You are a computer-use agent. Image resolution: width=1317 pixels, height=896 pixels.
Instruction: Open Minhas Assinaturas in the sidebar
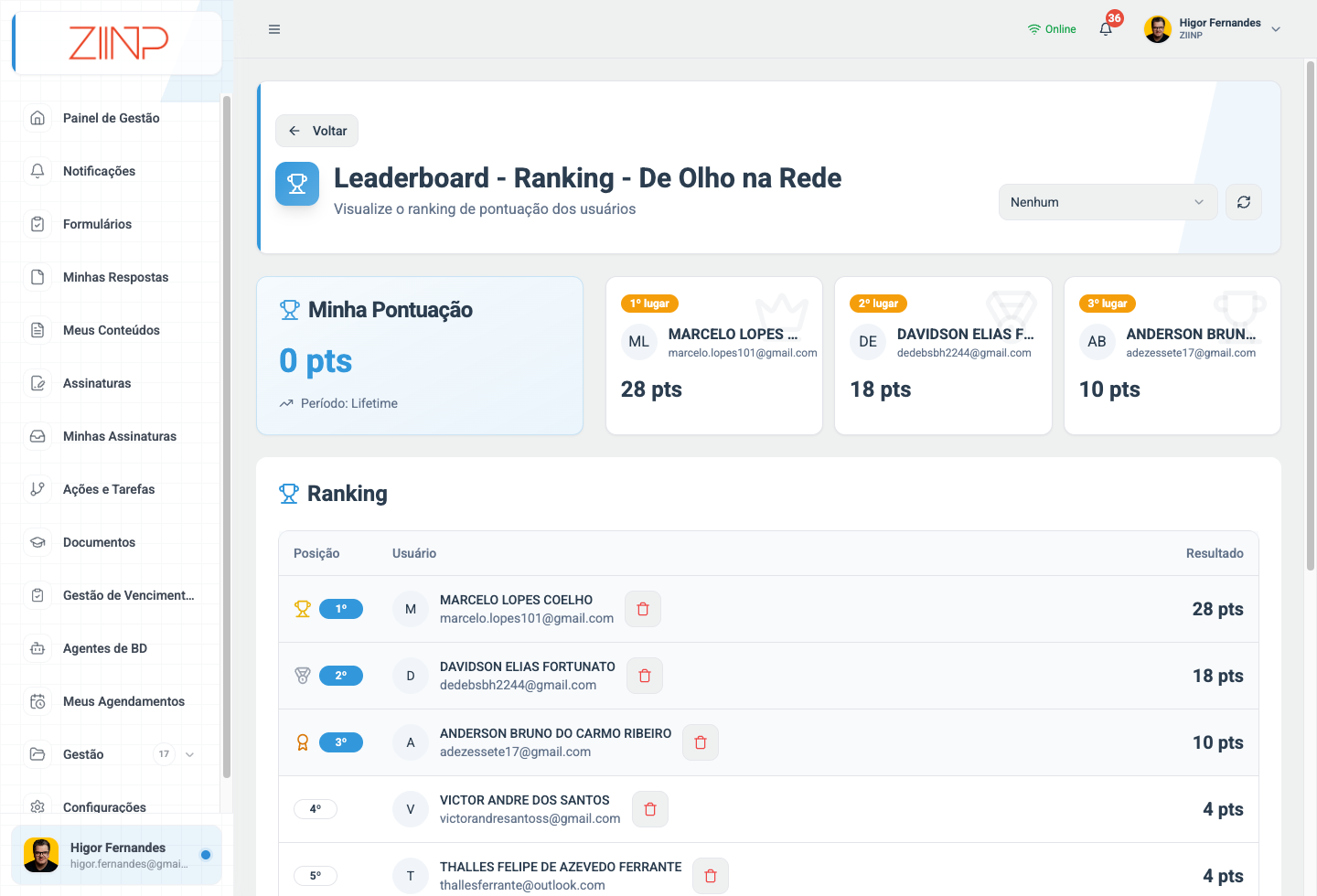coord(110,436)
